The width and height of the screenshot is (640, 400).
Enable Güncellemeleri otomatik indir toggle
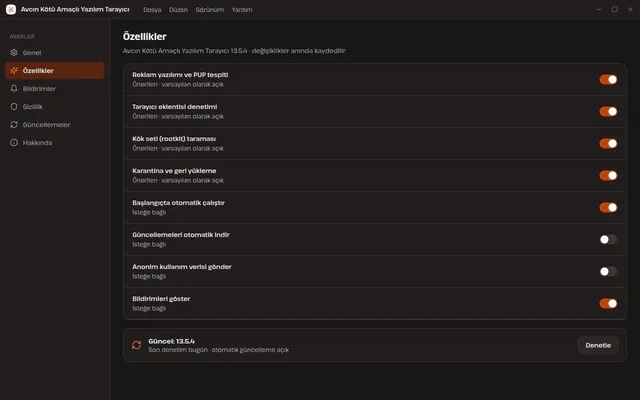(608, 240)
